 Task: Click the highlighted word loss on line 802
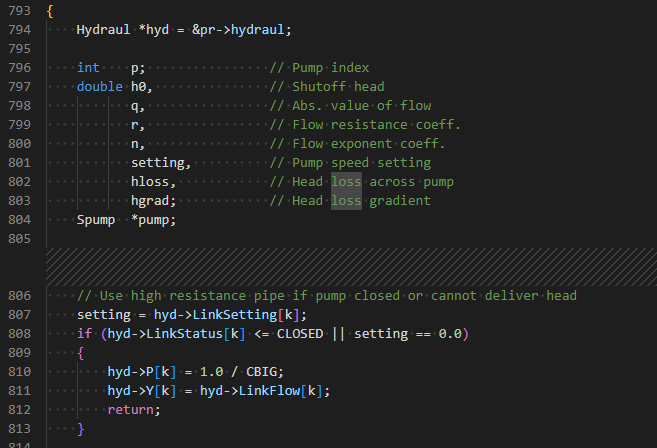(346, 181)
